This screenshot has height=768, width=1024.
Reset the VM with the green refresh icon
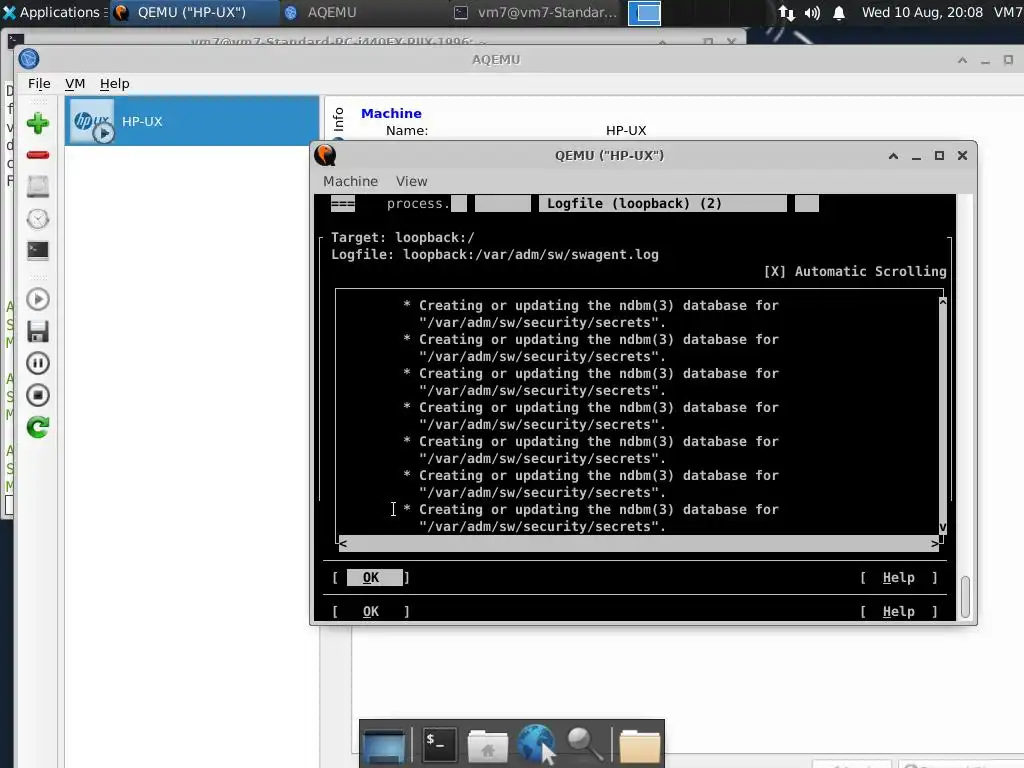click(38, 427)
